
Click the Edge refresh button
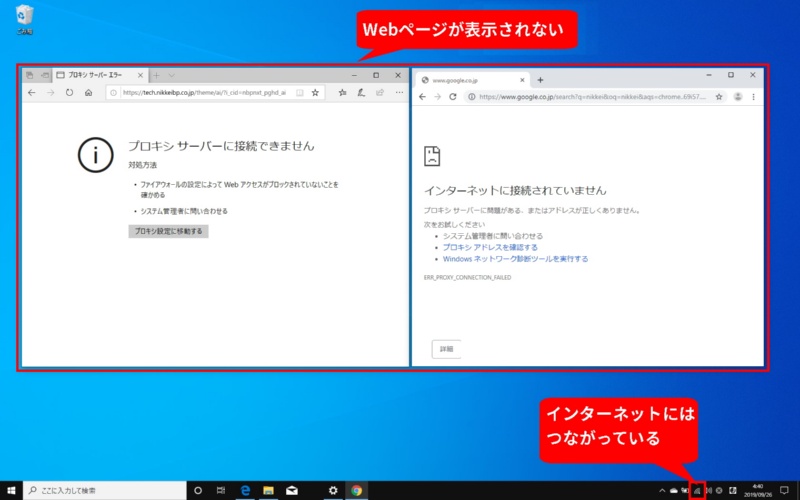tap(69, 93)
